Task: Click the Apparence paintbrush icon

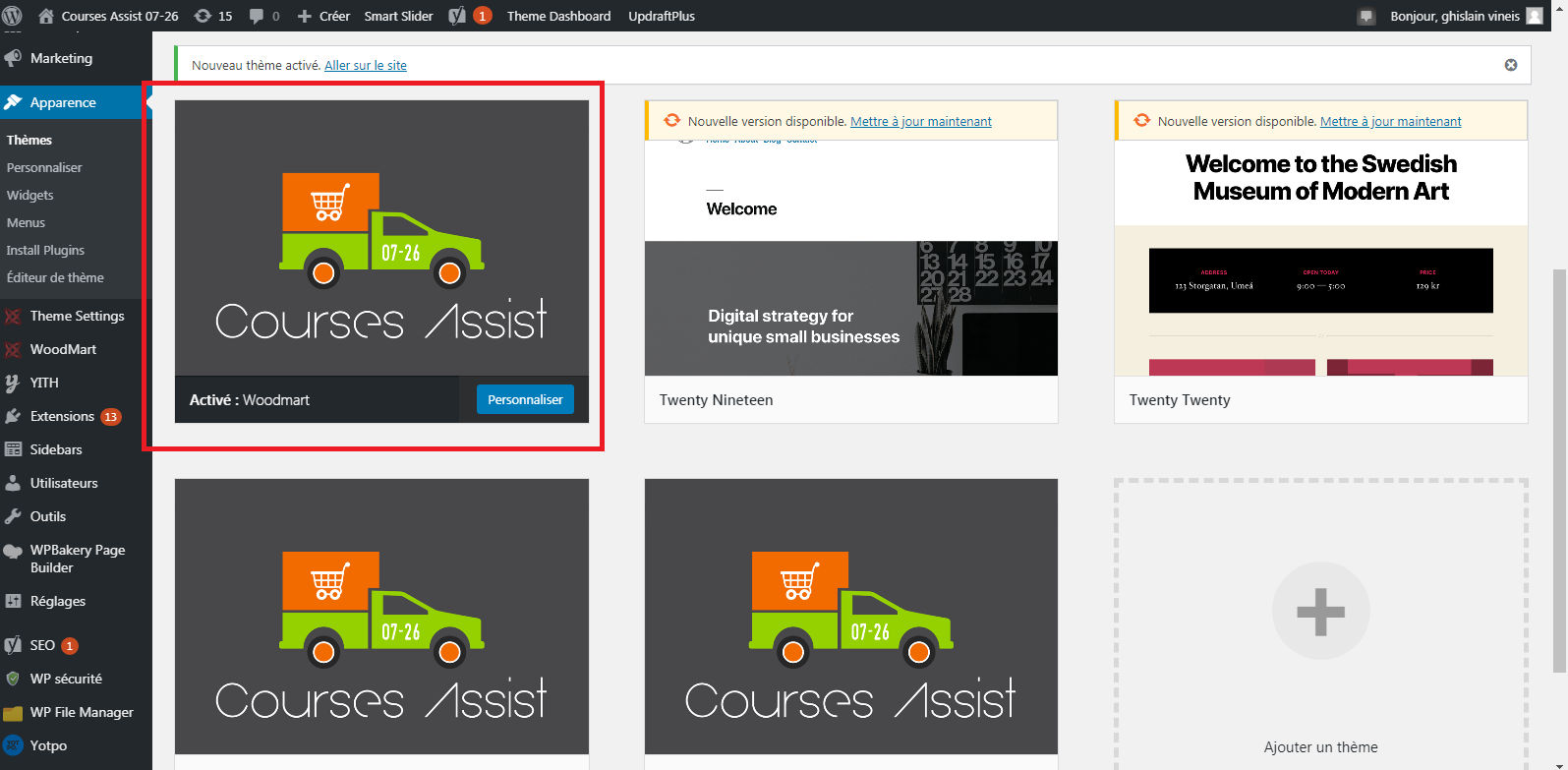Action: (x=13, y=102)
